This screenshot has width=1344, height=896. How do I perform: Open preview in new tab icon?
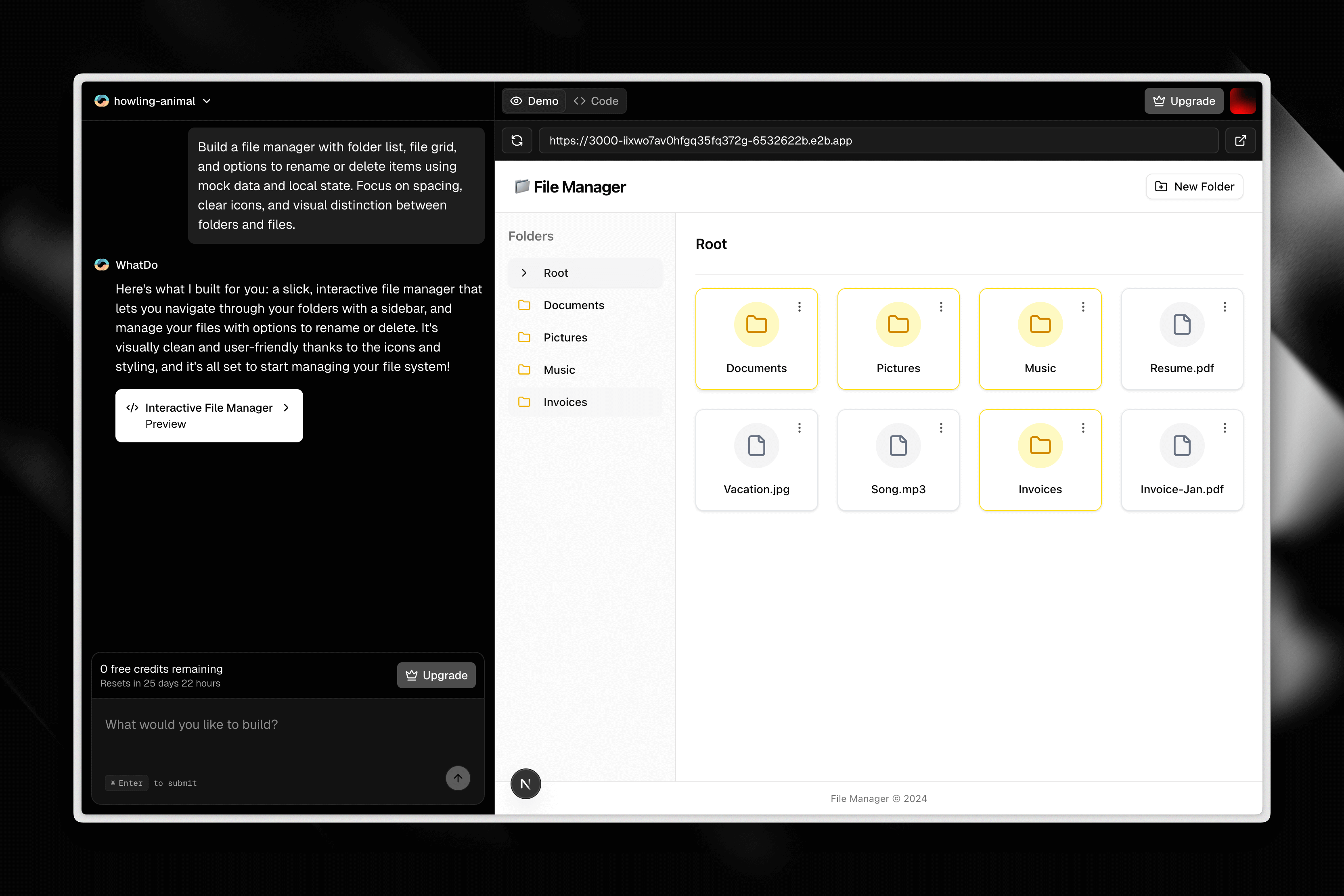(x=1240, y=140)
